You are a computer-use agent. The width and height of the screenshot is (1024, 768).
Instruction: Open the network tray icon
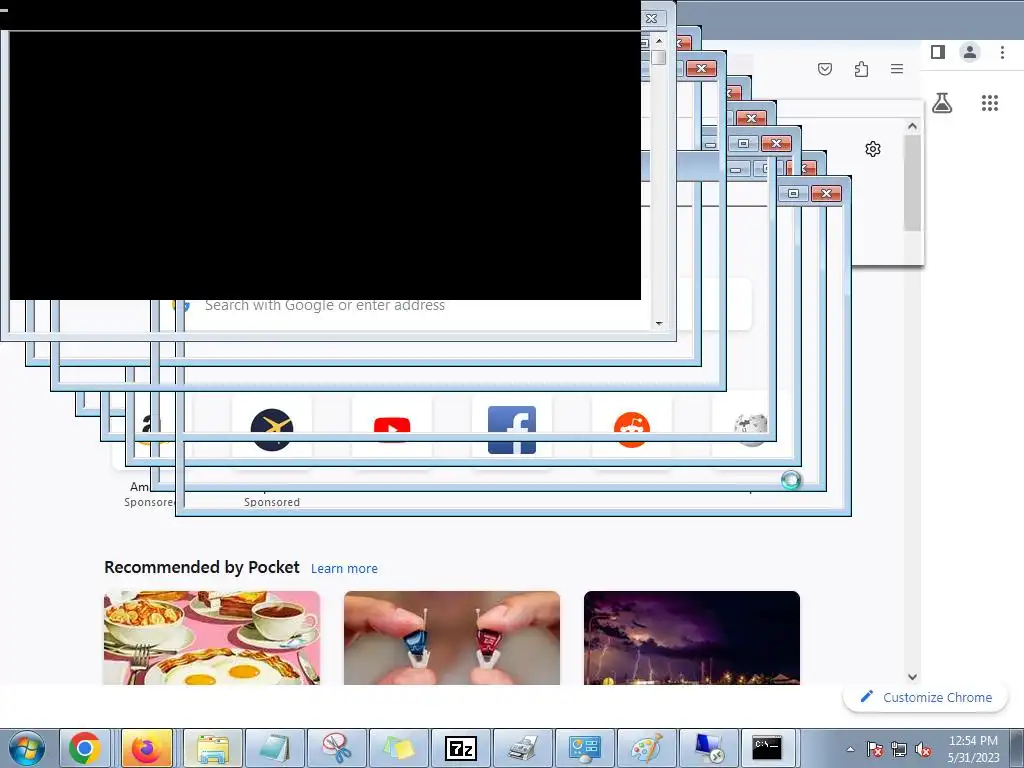pyautogui.click(x=899, y=750)
